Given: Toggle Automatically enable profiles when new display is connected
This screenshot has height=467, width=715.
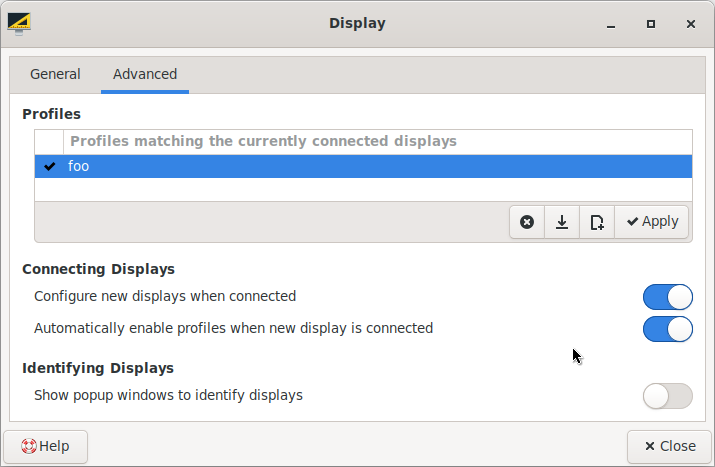Looking at the screenshot, I should tap(668, 329).
